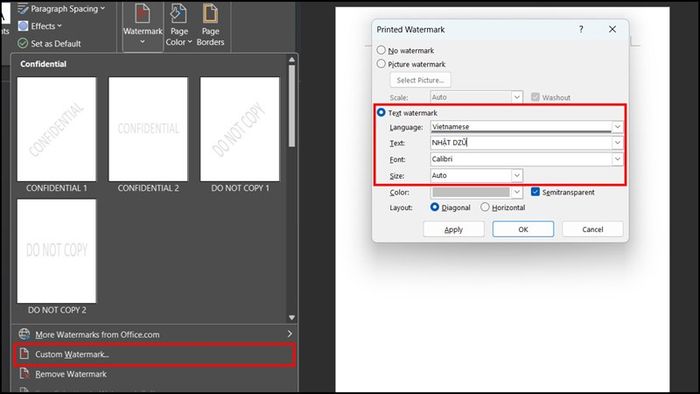
Task: Click the Select Picture button
Action: 420,80
